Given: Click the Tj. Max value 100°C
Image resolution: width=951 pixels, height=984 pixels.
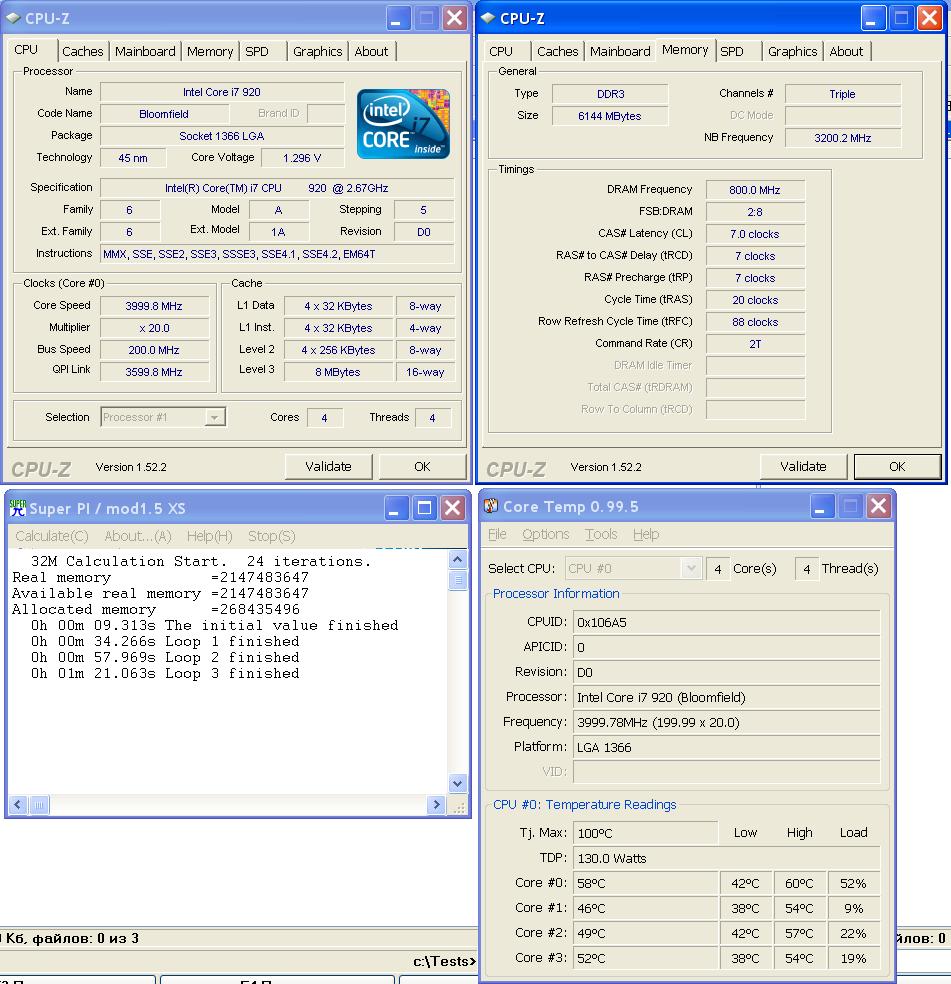Looking at the screenshot, I should click(645, 833).
